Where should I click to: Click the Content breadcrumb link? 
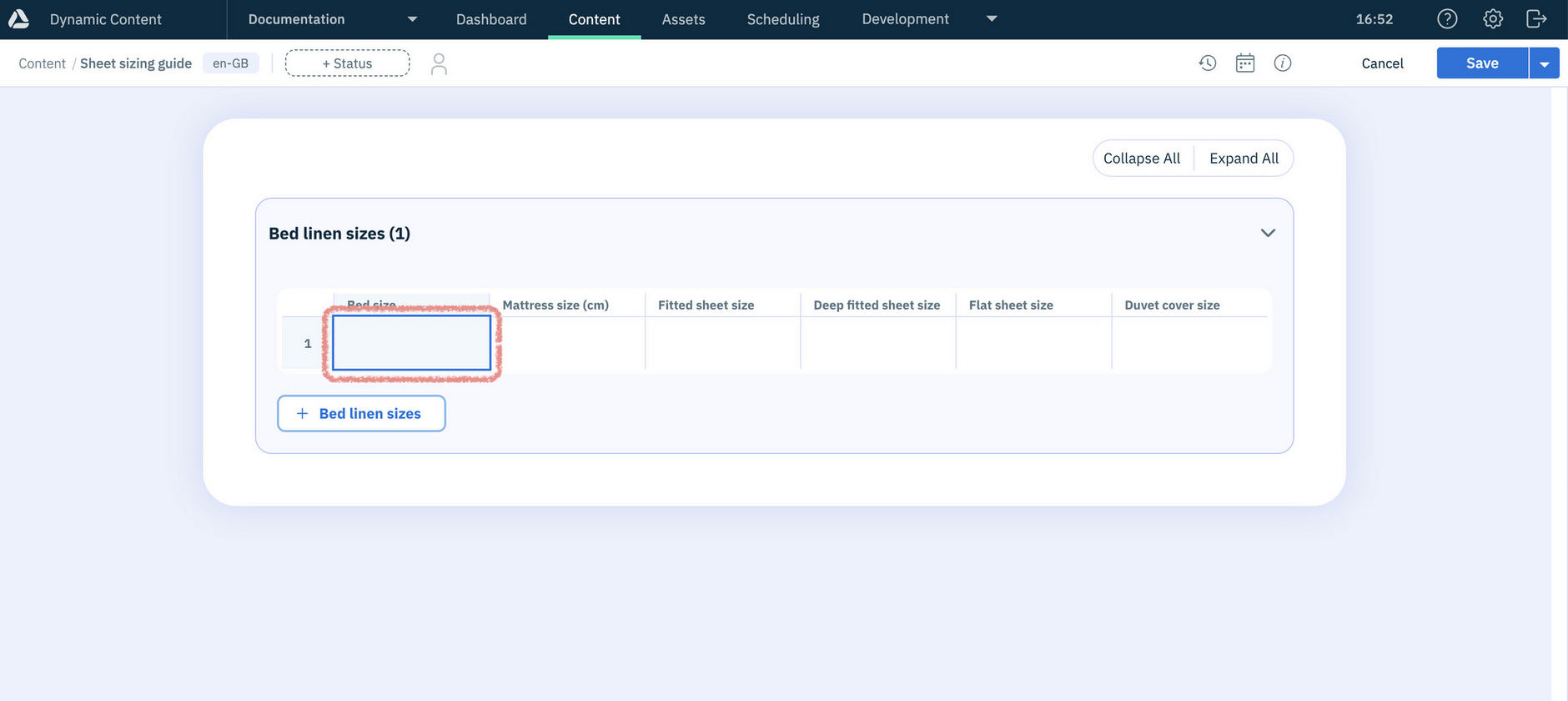42,63
